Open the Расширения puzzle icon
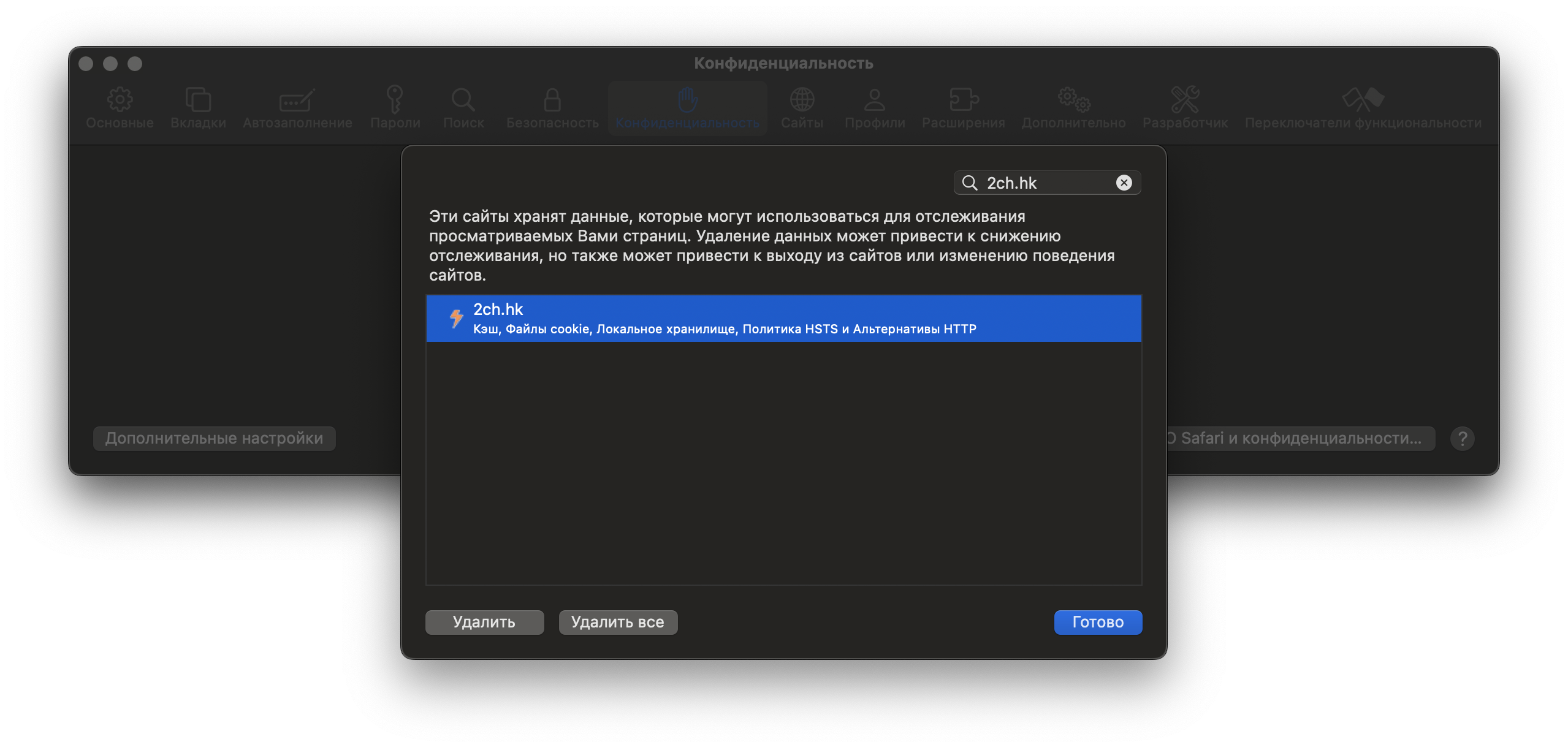The width and height of the screenshot is (1568, 750). 964,99
